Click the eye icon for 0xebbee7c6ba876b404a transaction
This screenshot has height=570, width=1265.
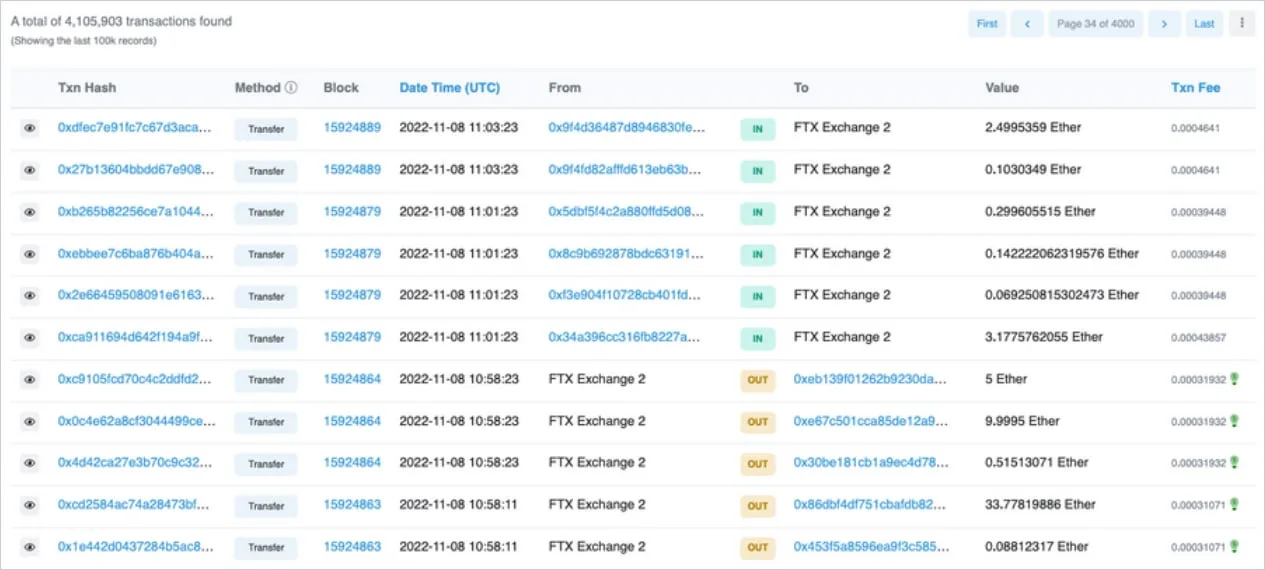point(30,254)
